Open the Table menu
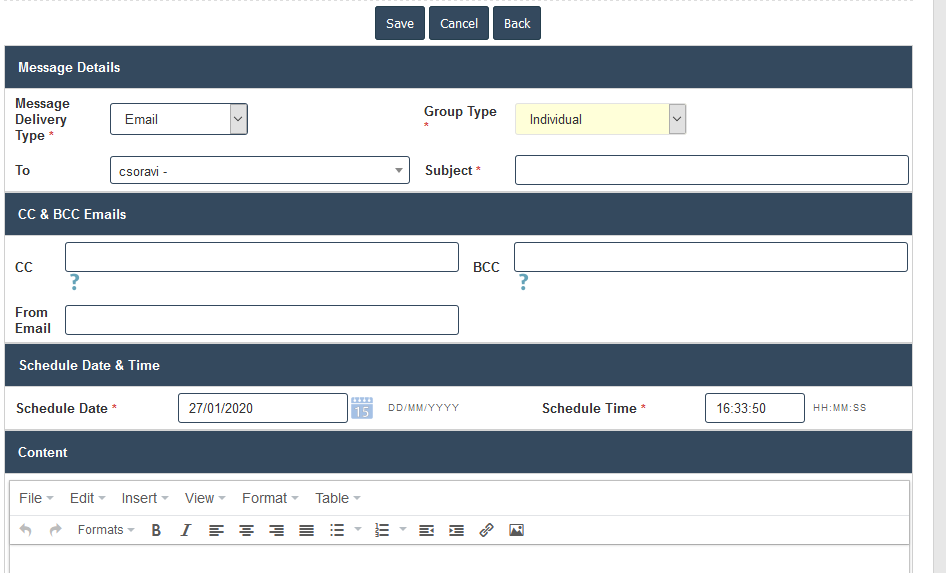 pyautogui.click(x=337, y=498)
